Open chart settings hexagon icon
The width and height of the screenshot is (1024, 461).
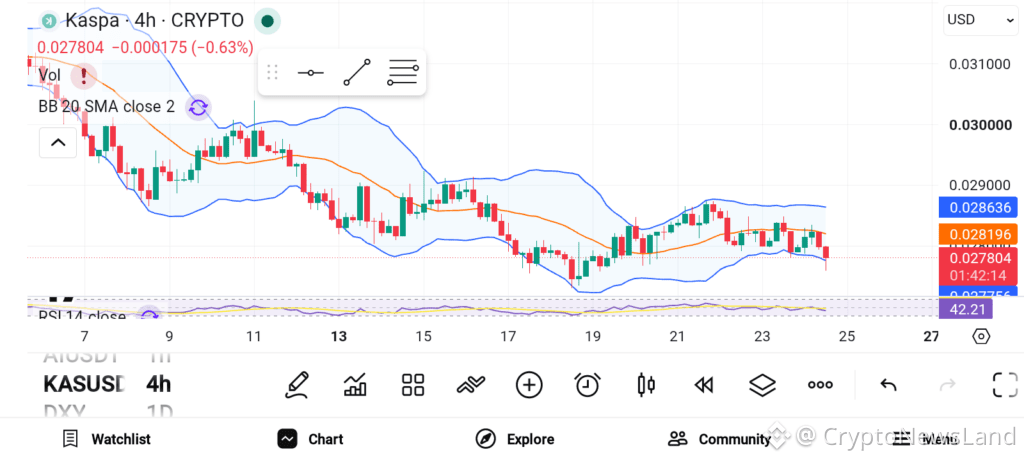coord(981,336)
